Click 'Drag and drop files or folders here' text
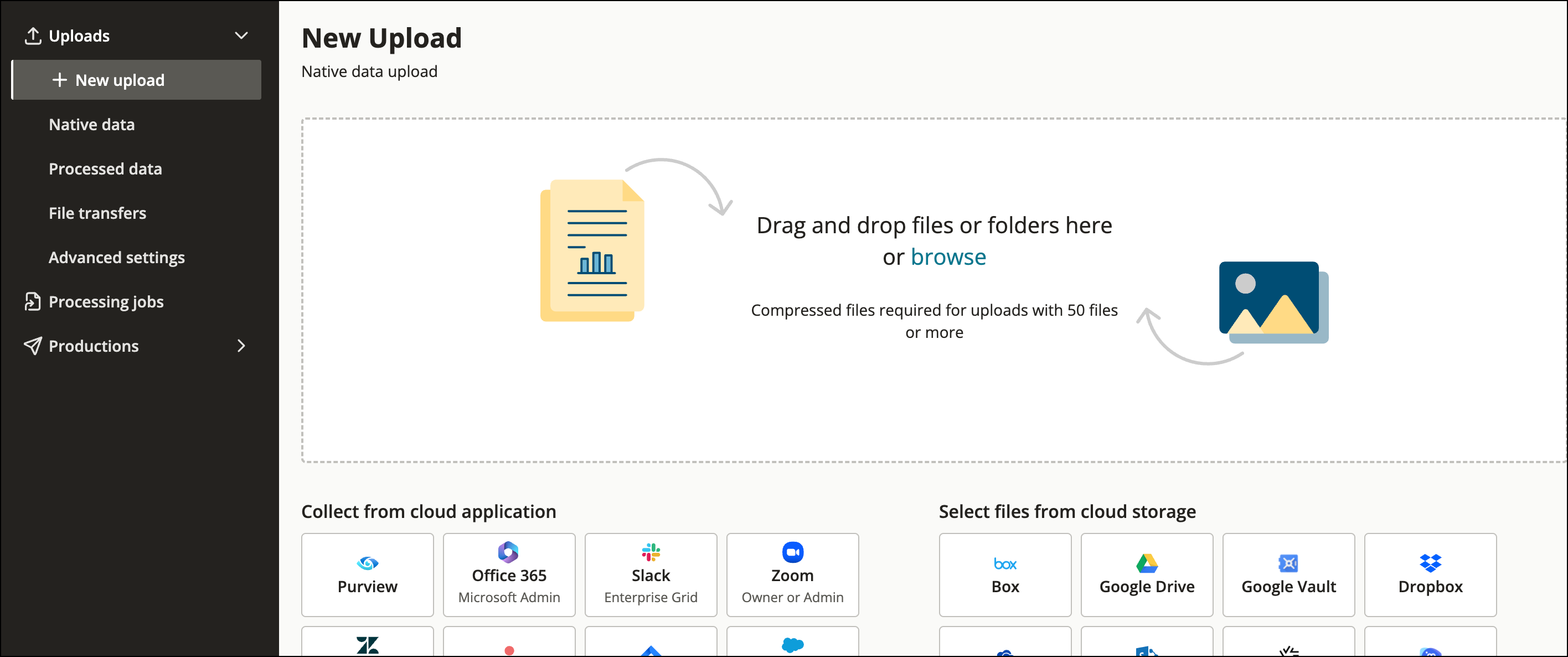This screenshot has height=657, width=1568. (935, 225)
